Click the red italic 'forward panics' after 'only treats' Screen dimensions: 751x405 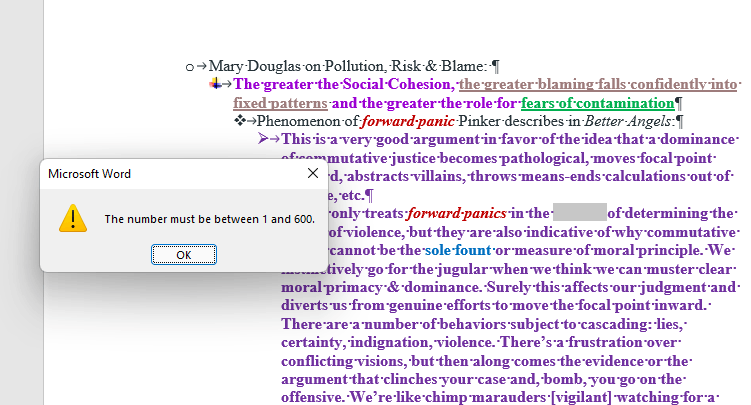pyautogui.click(x=456, y=213)
